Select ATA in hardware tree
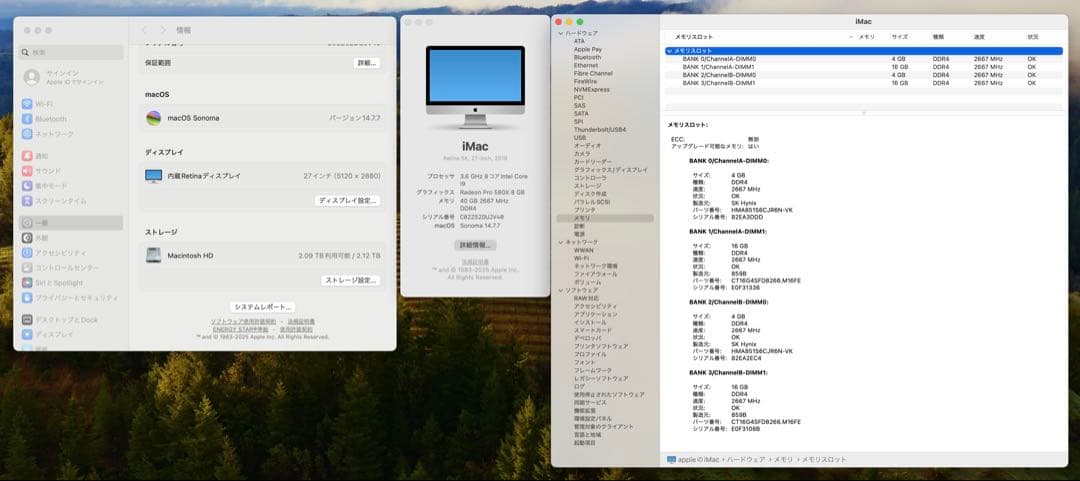 tap(579, 41)
